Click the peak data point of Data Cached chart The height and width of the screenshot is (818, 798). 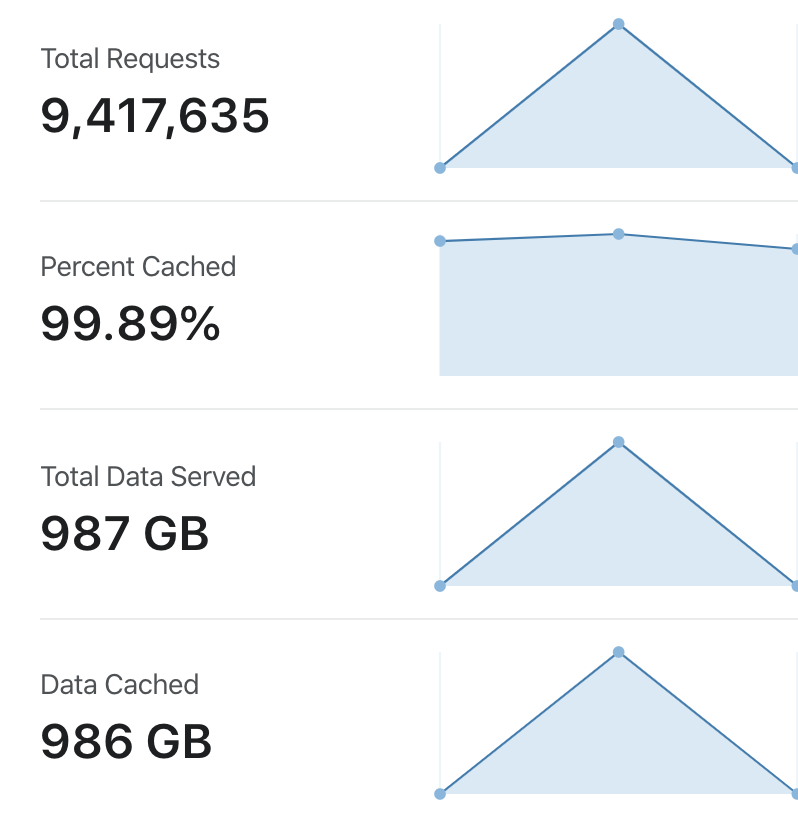pos(618,652)
